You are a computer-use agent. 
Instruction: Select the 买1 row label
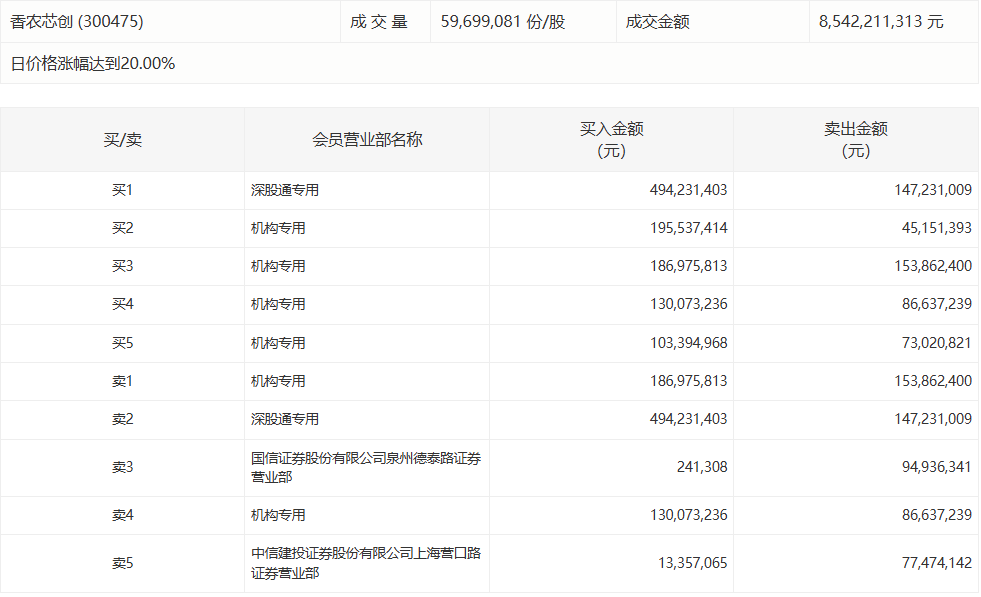click(122, 189)
